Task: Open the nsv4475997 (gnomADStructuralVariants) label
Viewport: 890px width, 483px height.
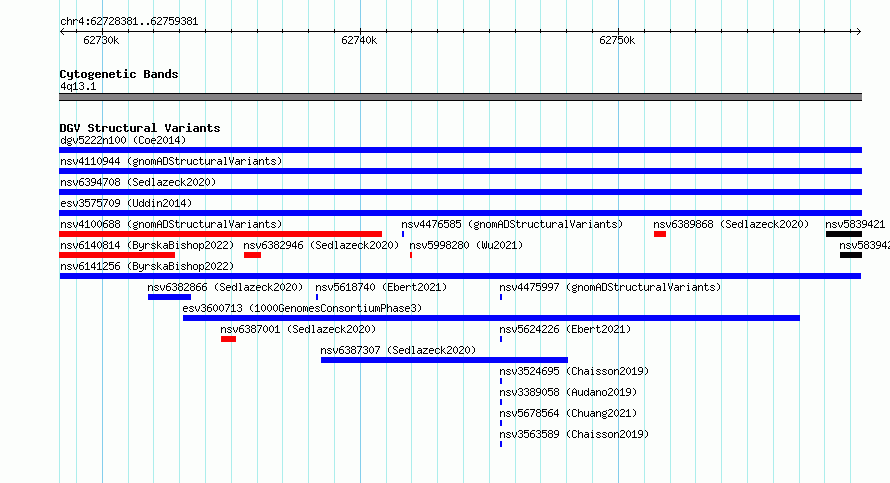Action: tap(610, 287)
